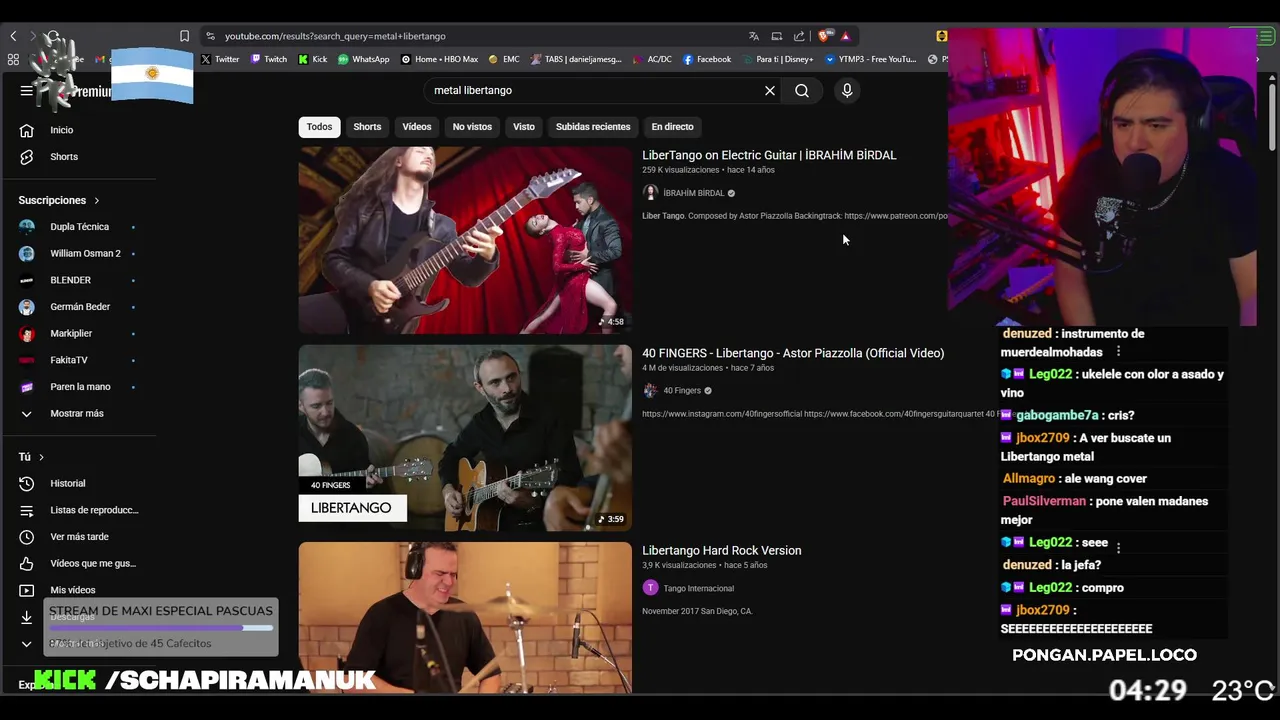The height and width of the screenshot is (720, 1280).
Task: Select the 'Subidas recientes' filter chip
Action: (593, 127)
